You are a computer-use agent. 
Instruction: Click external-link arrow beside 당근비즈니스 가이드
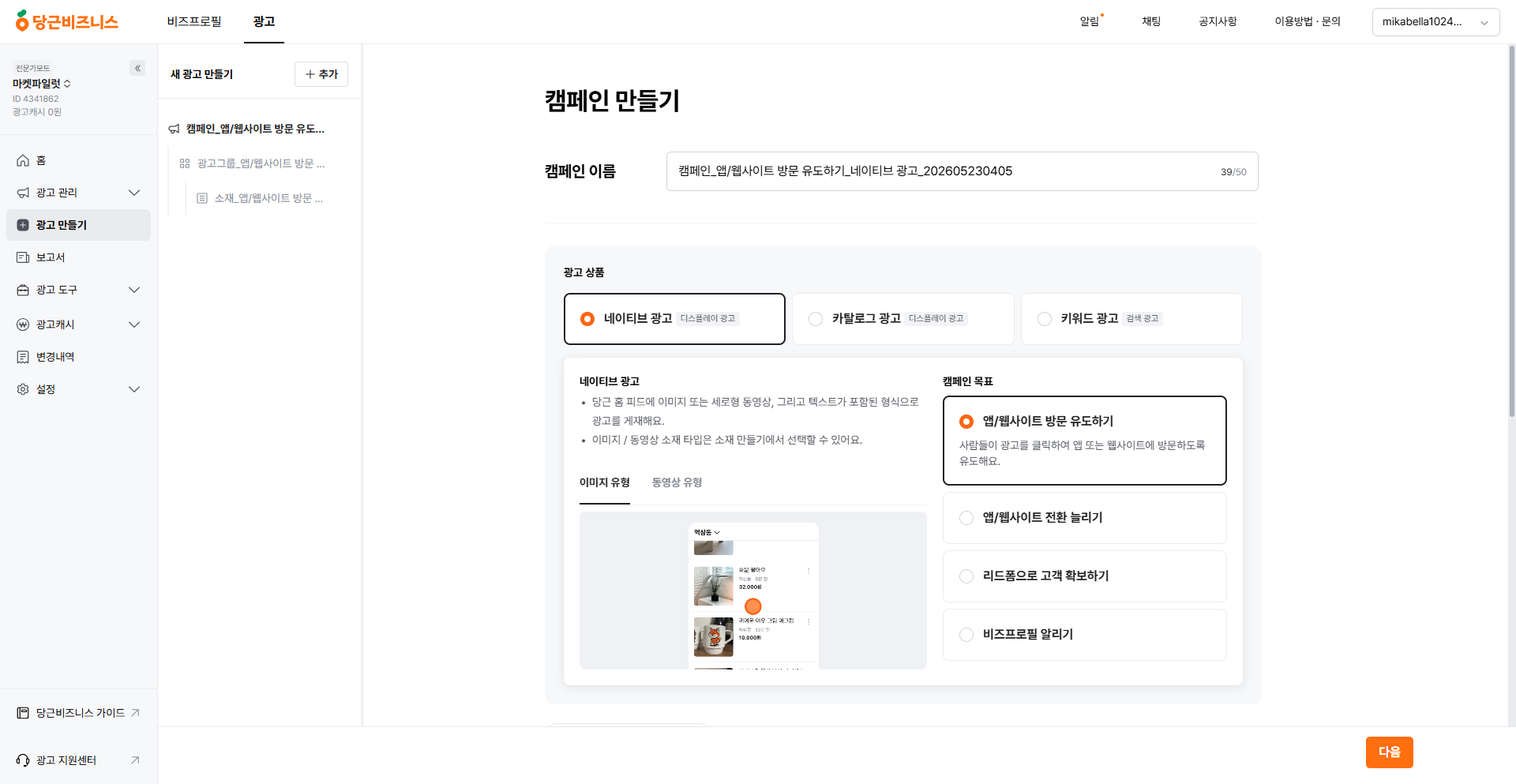coord(135,713)
